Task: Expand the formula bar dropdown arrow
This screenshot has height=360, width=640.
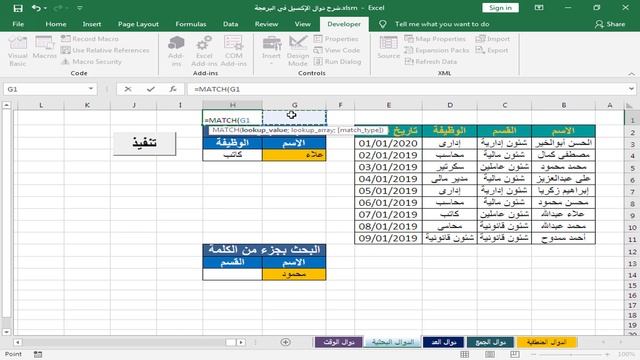Action: [631, 89]
